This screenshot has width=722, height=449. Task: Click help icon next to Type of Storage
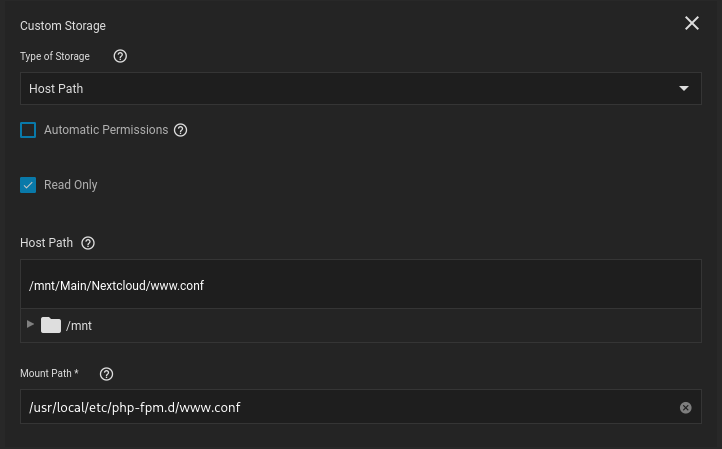(120, 56)
